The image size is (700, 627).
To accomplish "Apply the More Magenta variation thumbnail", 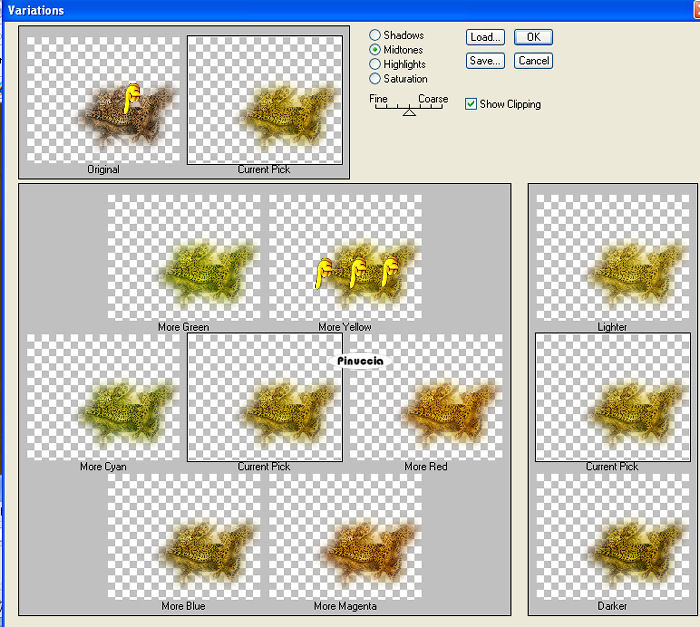I will coord(345,536).
